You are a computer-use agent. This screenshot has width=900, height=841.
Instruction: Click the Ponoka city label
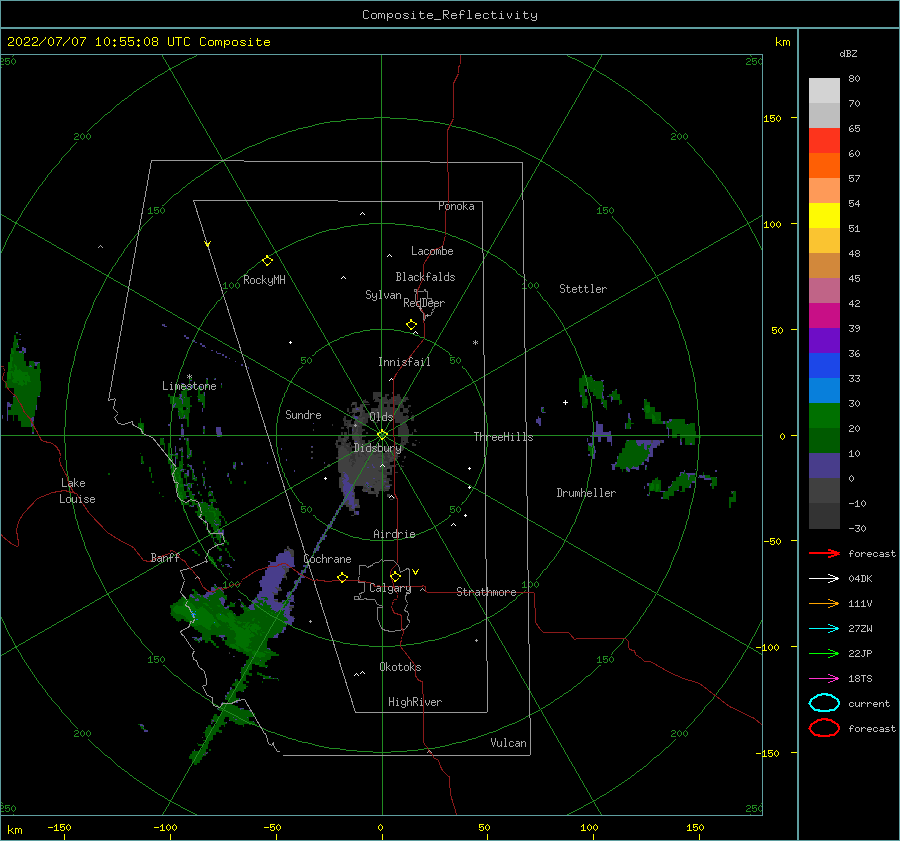point(456,206)
